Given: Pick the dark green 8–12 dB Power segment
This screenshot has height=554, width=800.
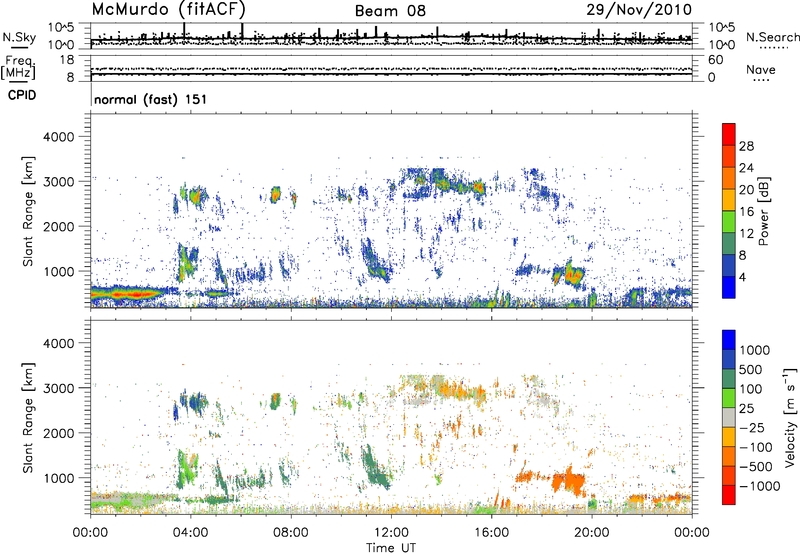Looking at the screenshot, I should [729, 244].
